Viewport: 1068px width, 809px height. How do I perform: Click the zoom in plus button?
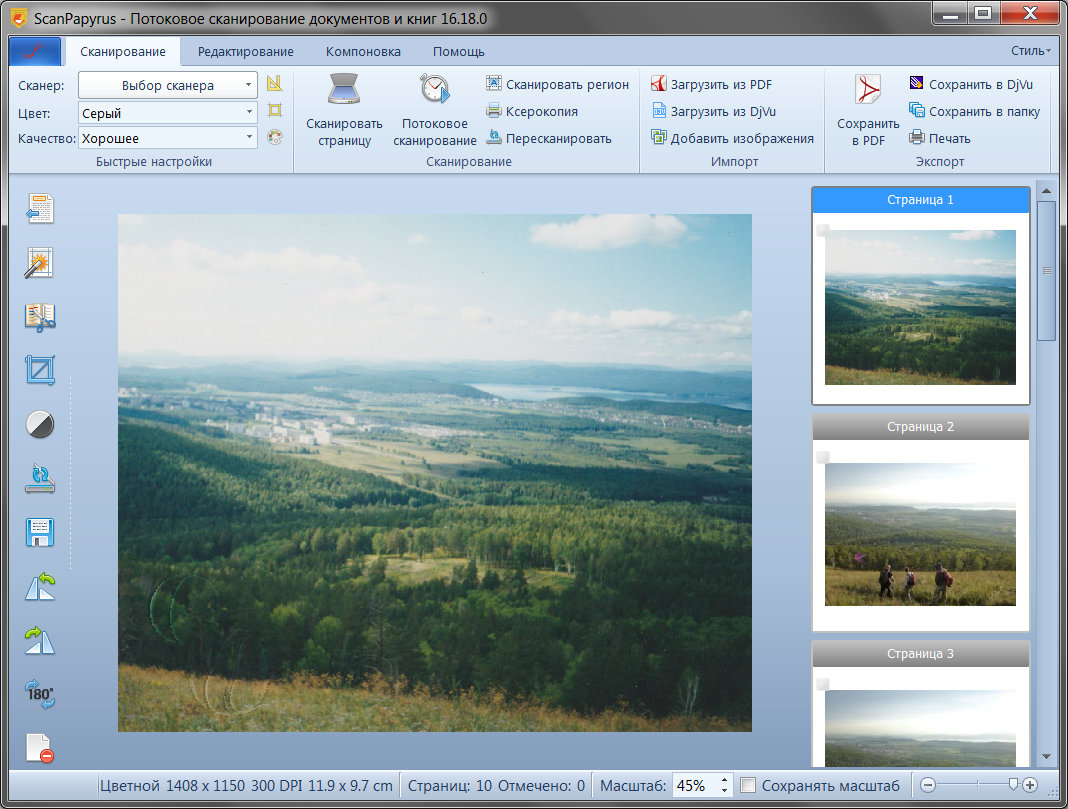click(1030, 785)
